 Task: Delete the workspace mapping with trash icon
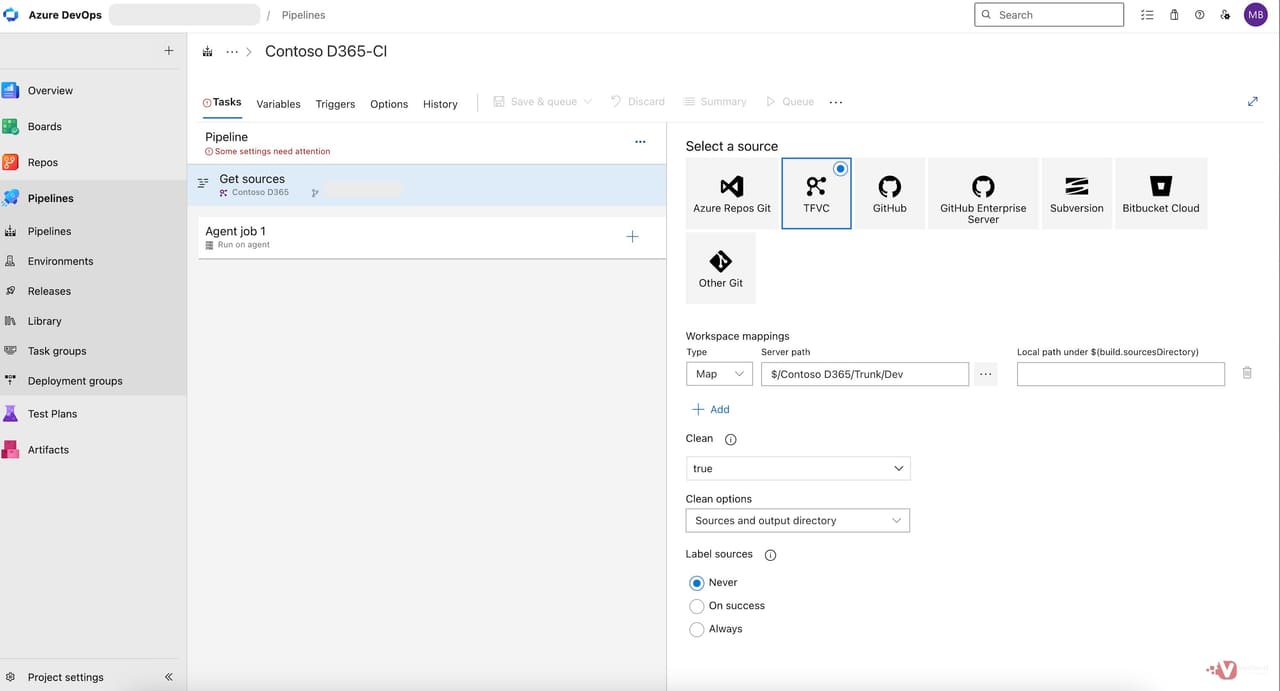(x=1247, y=373)
